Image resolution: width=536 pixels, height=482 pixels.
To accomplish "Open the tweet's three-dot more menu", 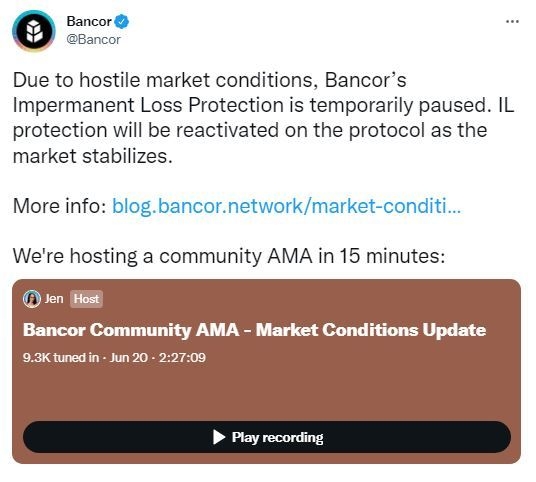I will tap(512, 22).
